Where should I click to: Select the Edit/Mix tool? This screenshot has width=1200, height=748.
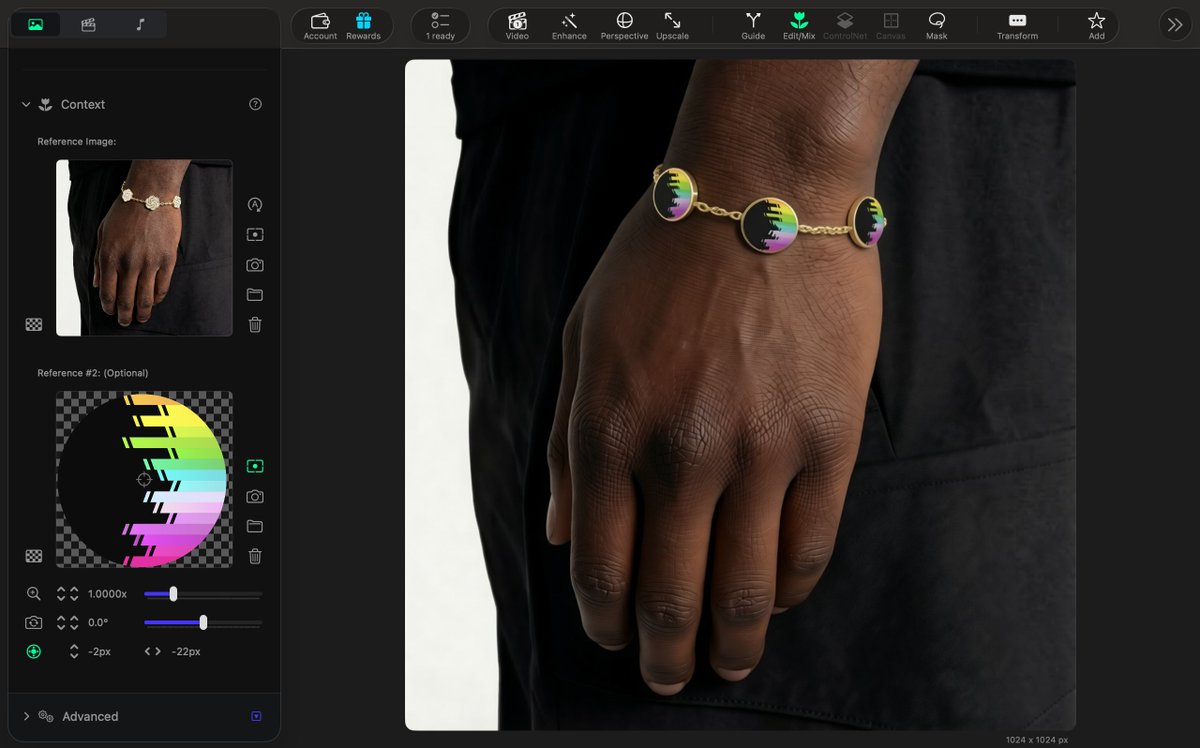coord(799,26)
